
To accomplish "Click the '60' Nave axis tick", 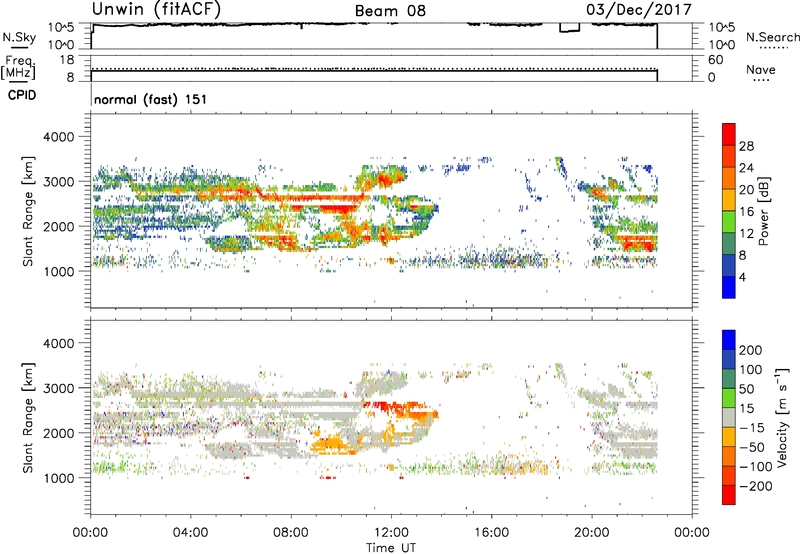I will pyautogui.click(x=715, y=60).
